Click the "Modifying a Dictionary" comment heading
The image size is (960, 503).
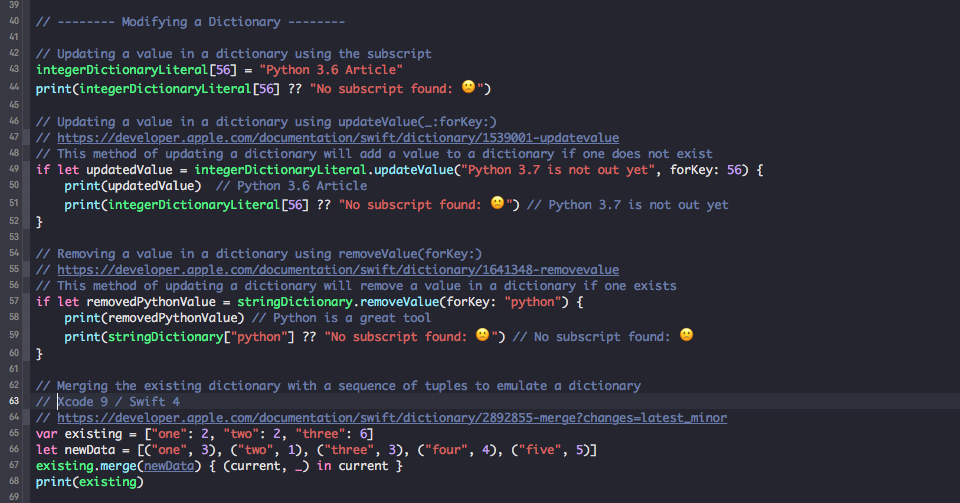point(190,22)
